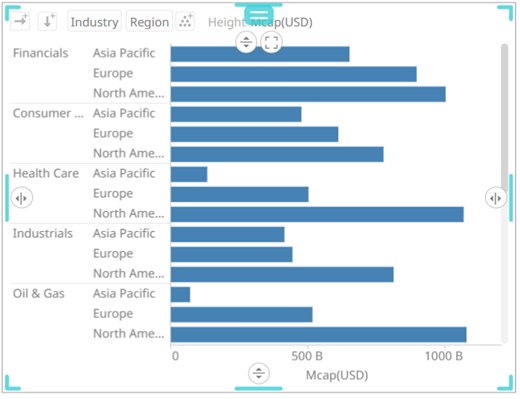Select the Oil & Gas Europe bar
Screen dimensions: 520x399
tap(242, 315)
